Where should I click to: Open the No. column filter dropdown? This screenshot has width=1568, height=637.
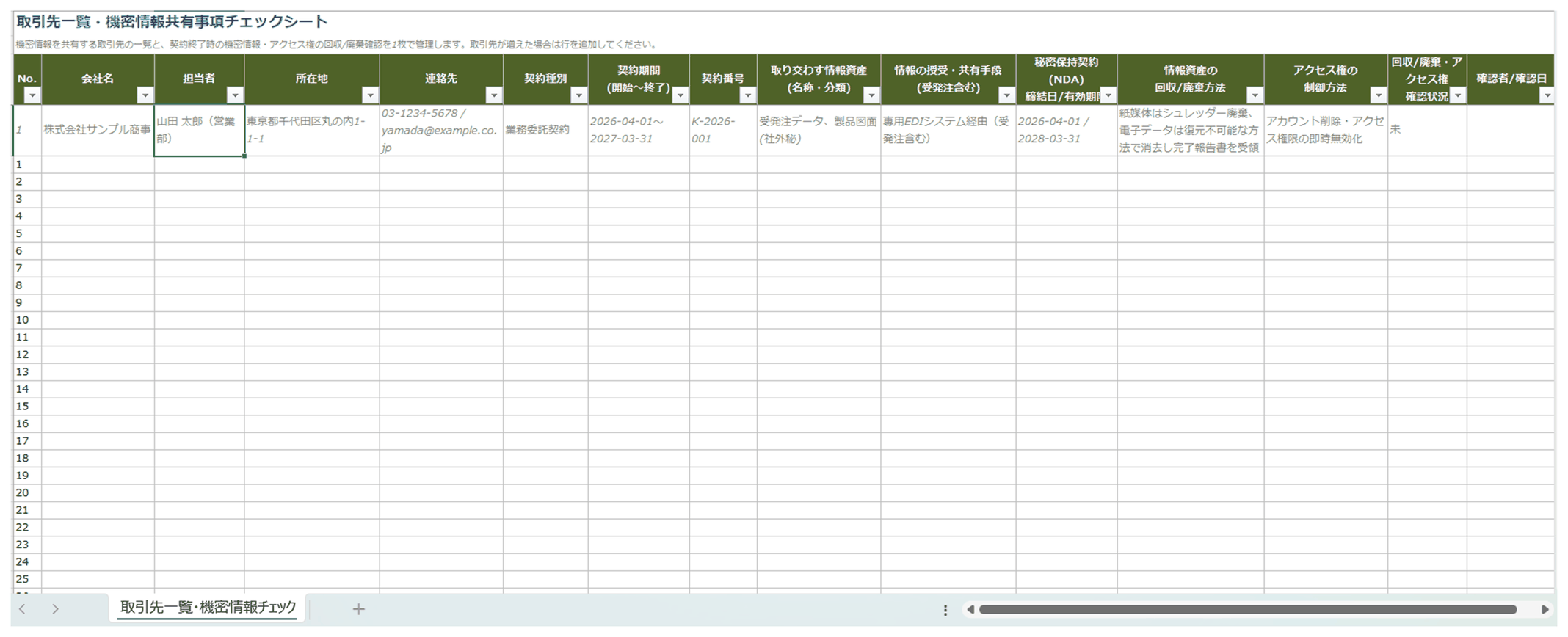click(x=32, y=95)
